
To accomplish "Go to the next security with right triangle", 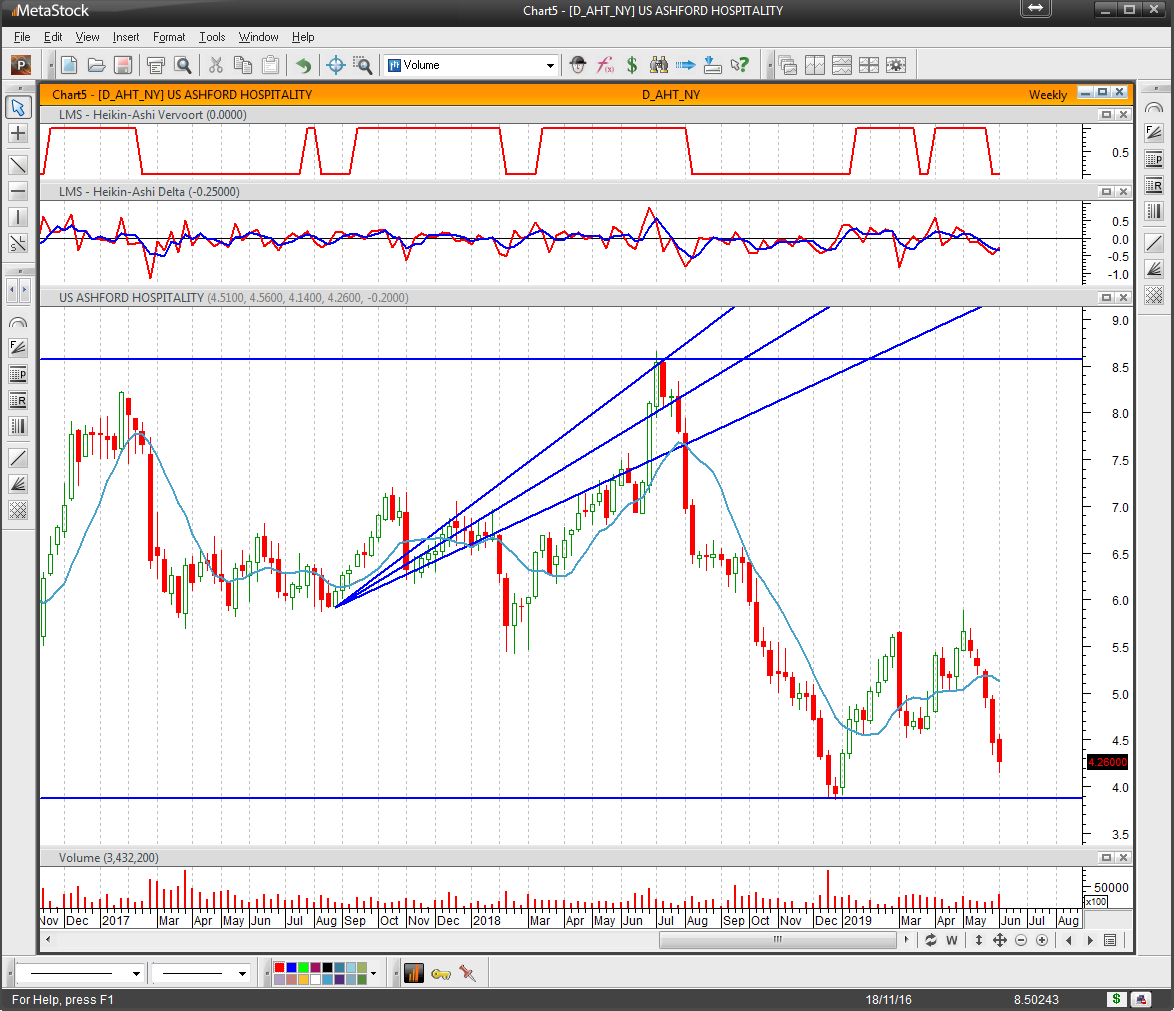I will click(x=1089, y=940).
